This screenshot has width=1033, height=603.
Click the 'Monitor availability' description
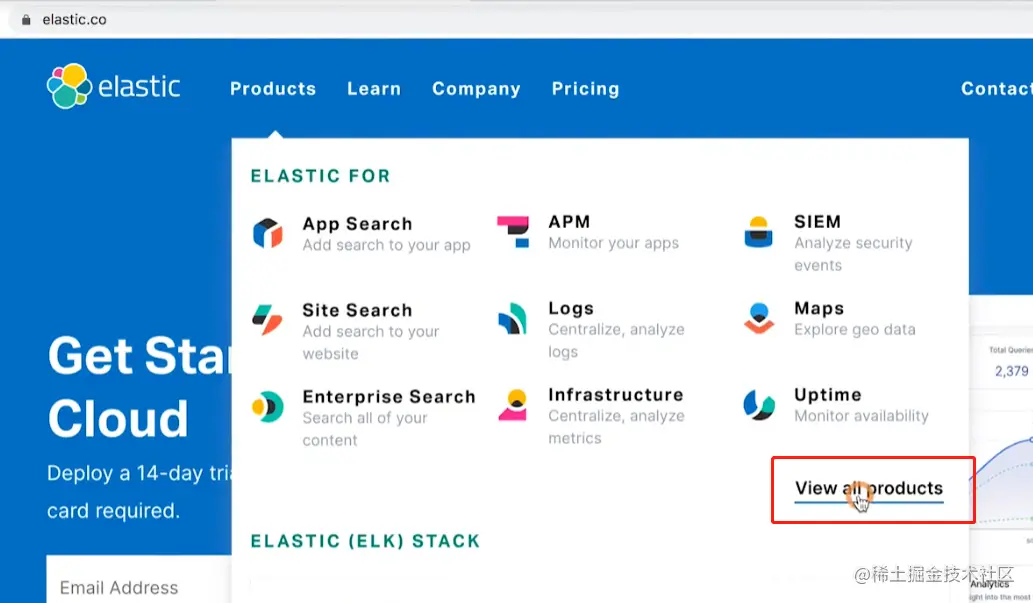861,416
